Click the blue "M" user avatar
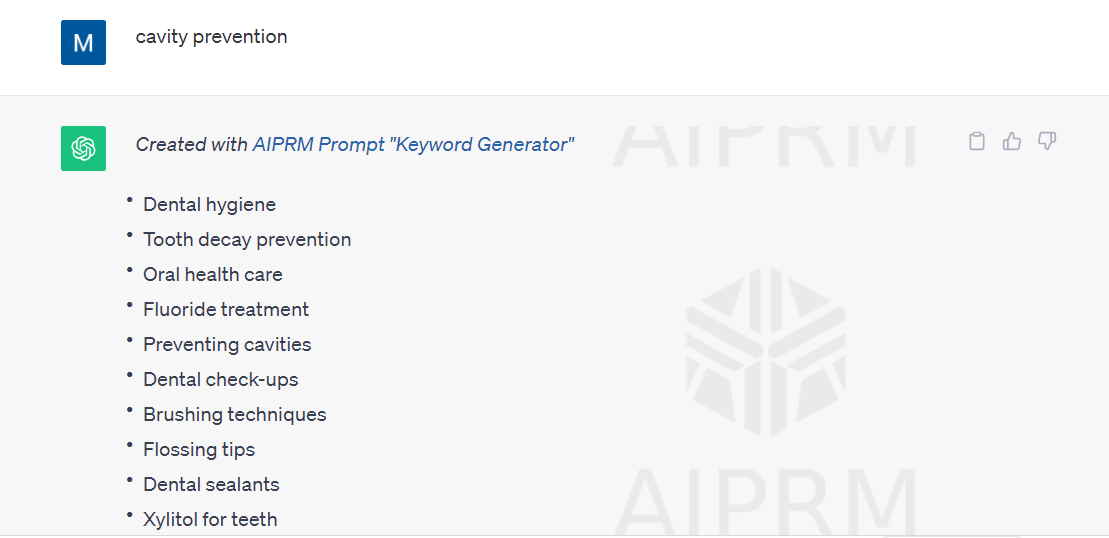1109x538 pixels. pos(83,43)
